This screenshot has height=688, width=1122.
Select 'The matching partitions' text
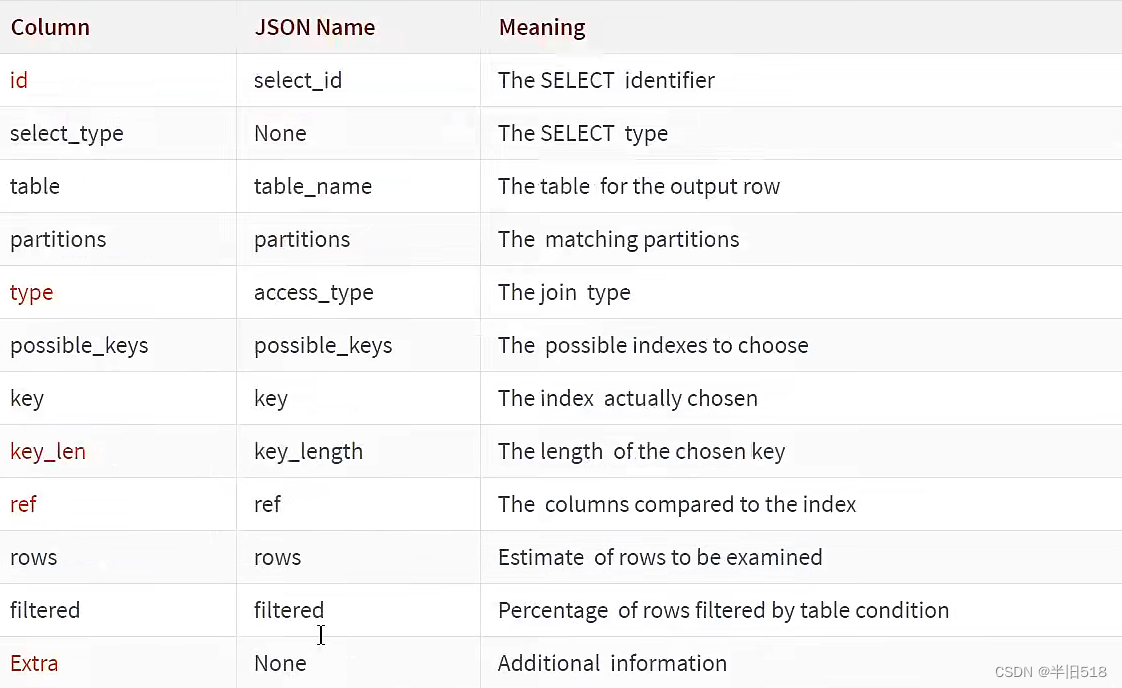click(618, 240)
